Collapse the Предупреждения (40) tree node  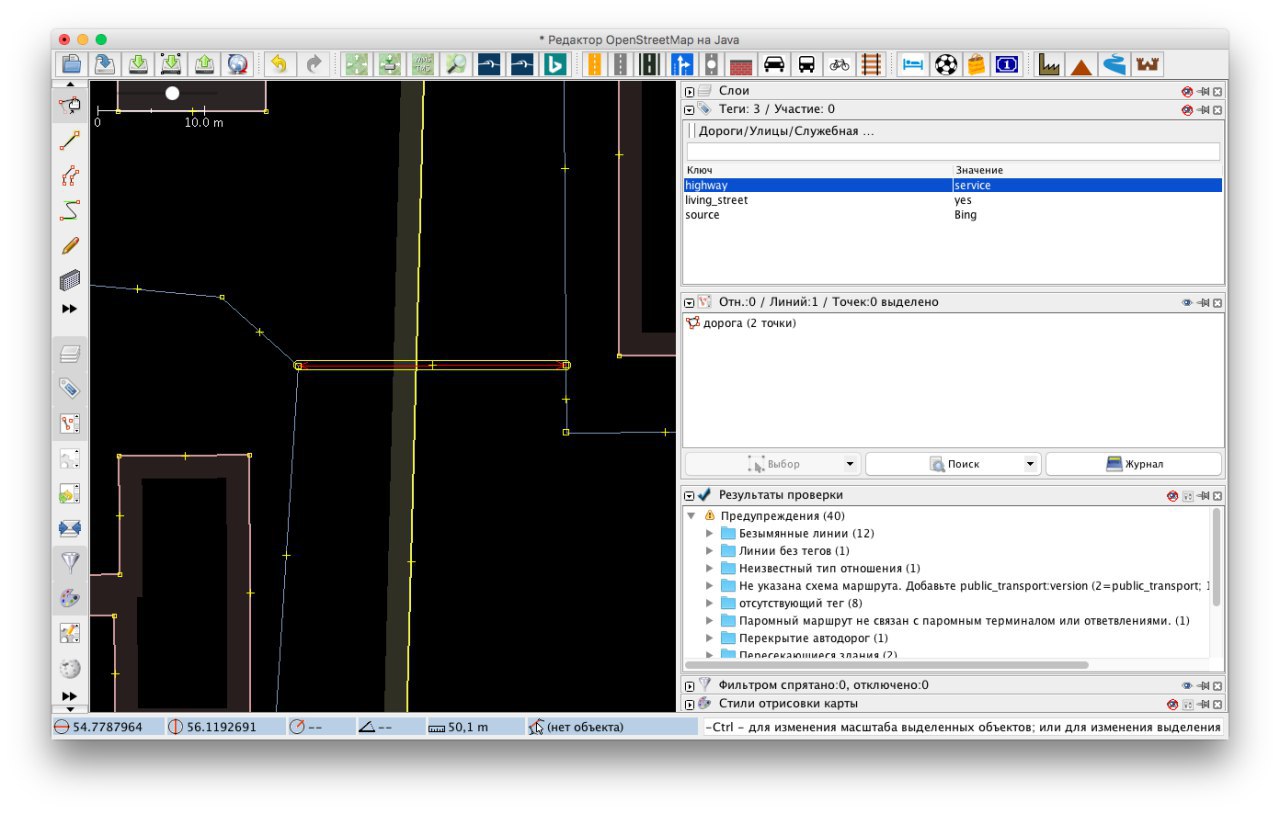click(x=691, y=516)
